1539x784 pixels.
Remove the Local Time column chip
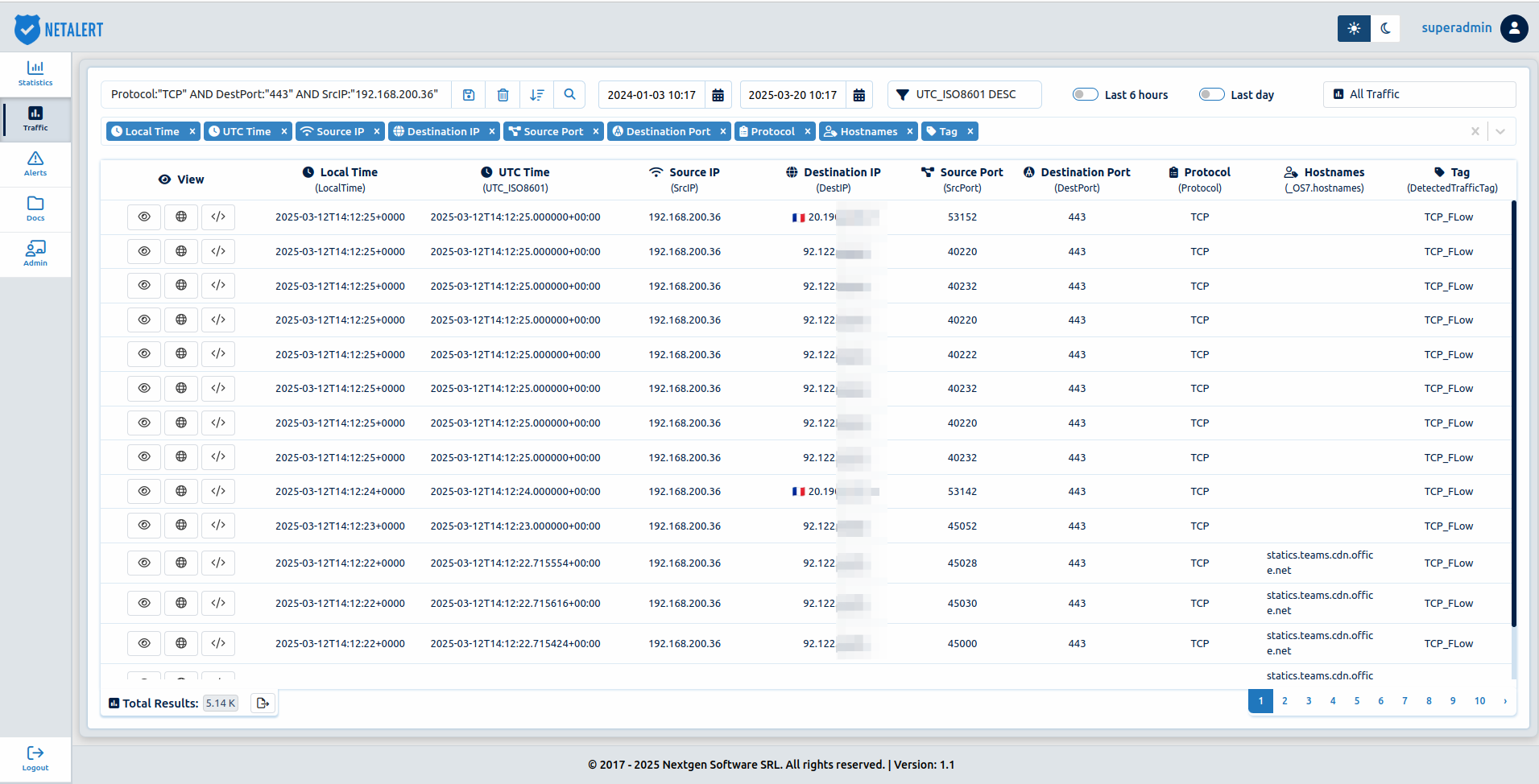point(192,131)
